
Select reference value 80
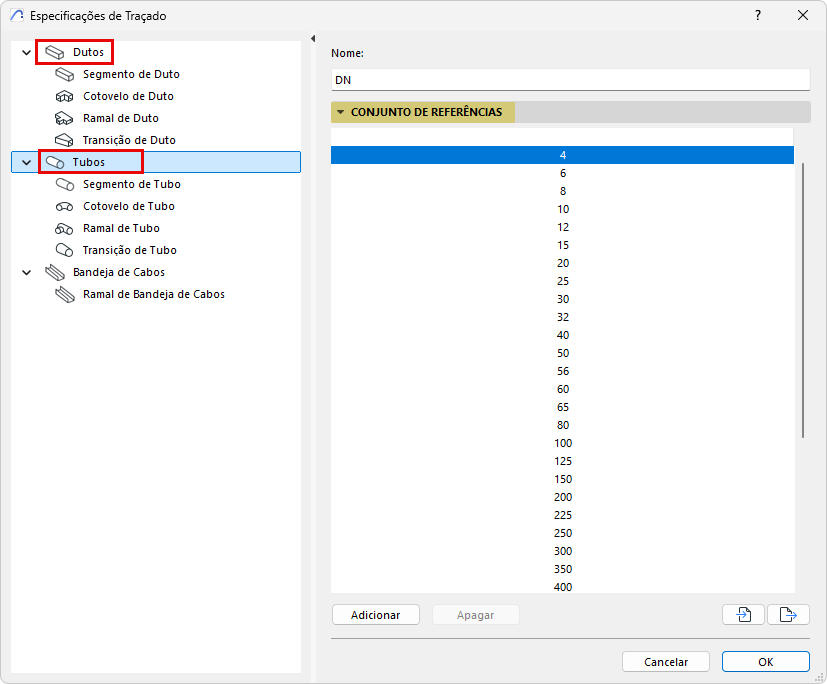(562, 425)
